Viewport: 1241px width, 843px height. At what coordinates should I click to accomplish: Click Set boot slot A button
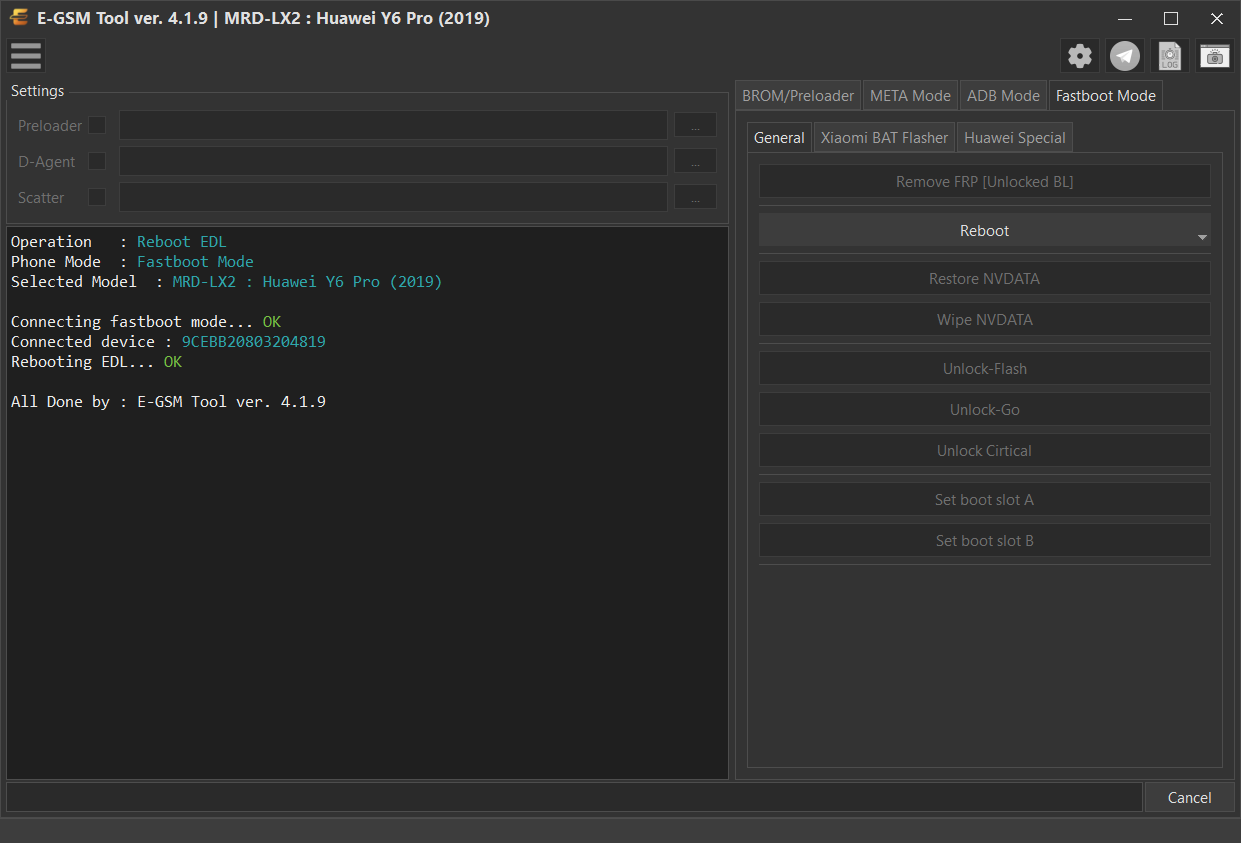click(x=985, y=499)
